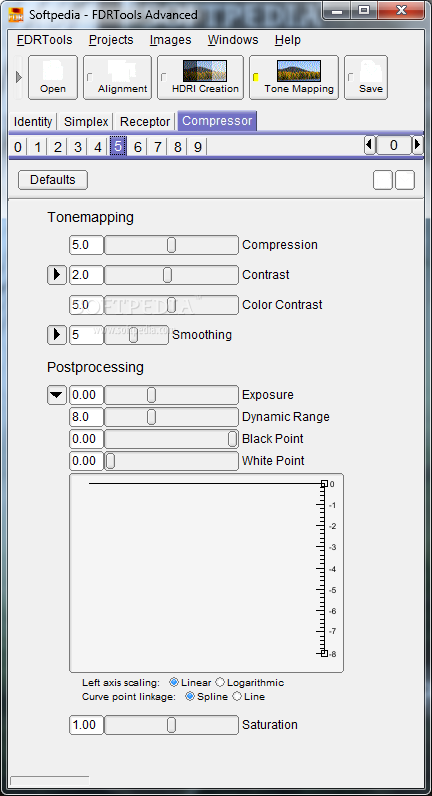Click the FDRTools application icon in the title bar

(x=16, y=15)
